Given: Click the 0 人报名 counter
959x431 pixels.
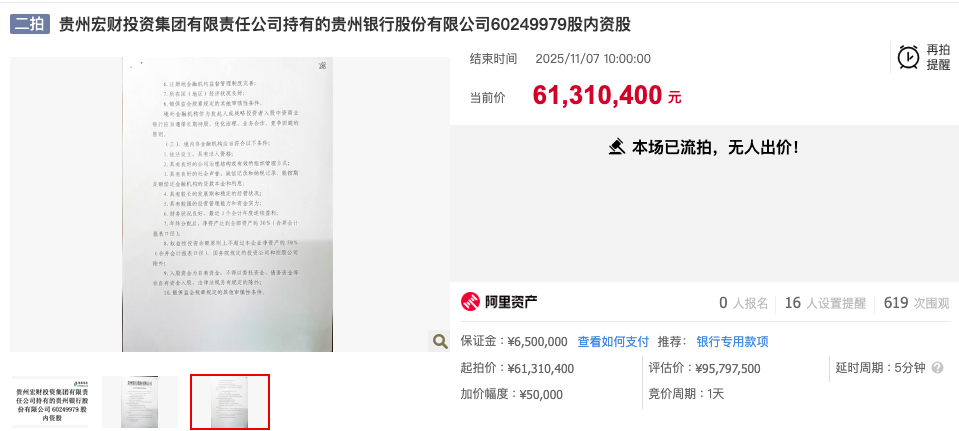Looking at the screenshot, I should point(743,303).
